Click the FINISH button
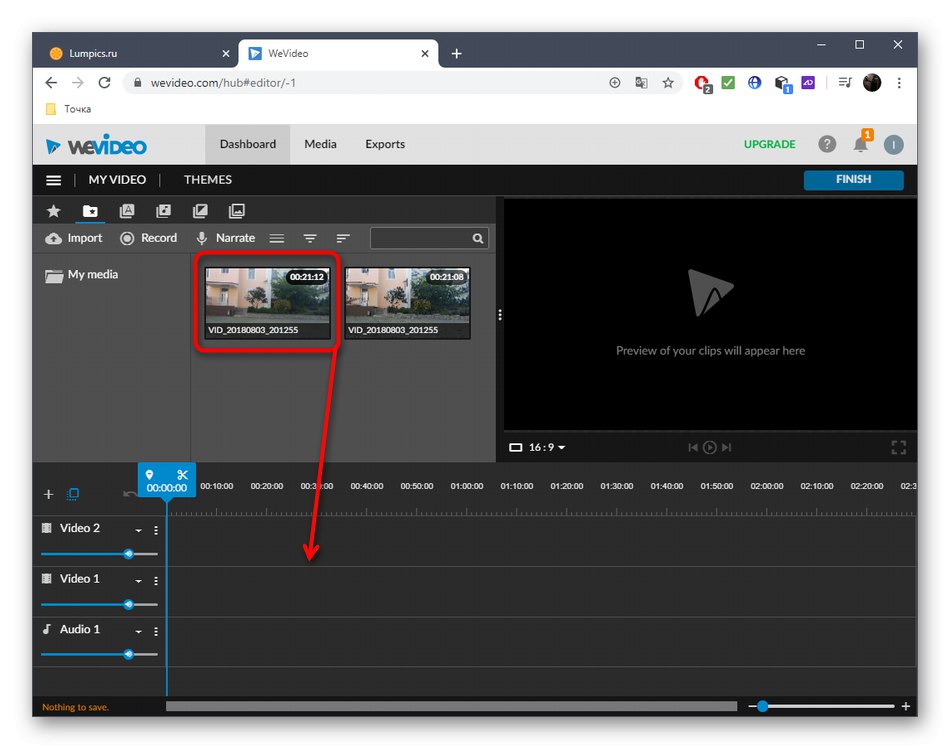Image resolution: width=950 pixels, height=749 pixels. 853,180
